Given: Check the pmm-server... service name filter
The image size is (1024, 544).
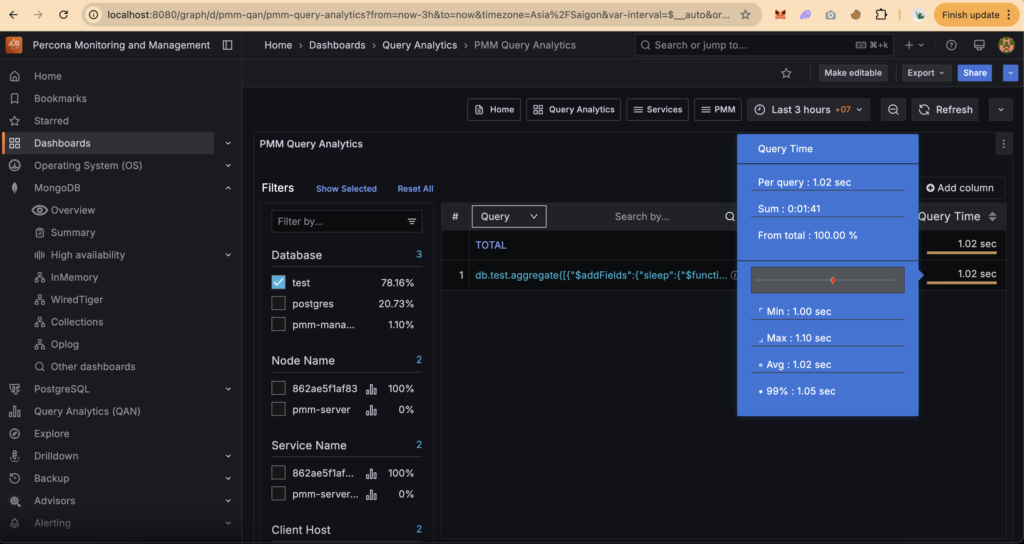Looking at the screenshot, I should pyautogui.click(x=278, y=493).
